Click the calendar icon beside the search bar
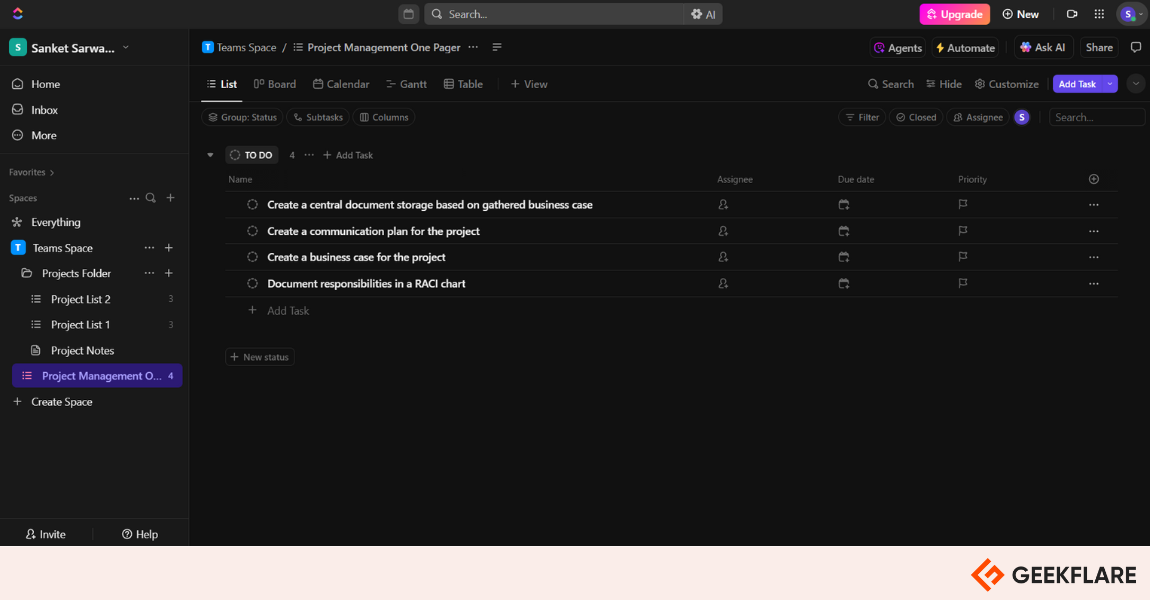1150x600 pixels. point(408,14)
